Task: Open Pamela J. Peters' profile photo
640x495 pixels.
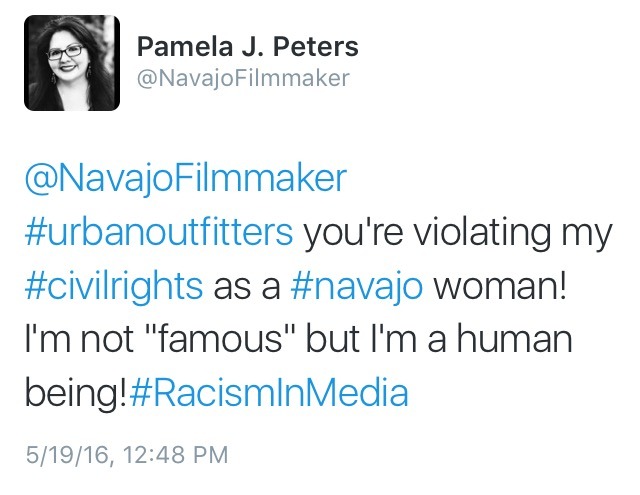Action: (x=72, y=63)
